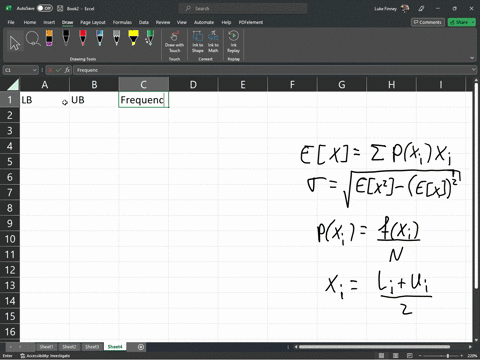Open the Formulas tab
Screen dimensions: 480x360
click(x=122, y=22)
